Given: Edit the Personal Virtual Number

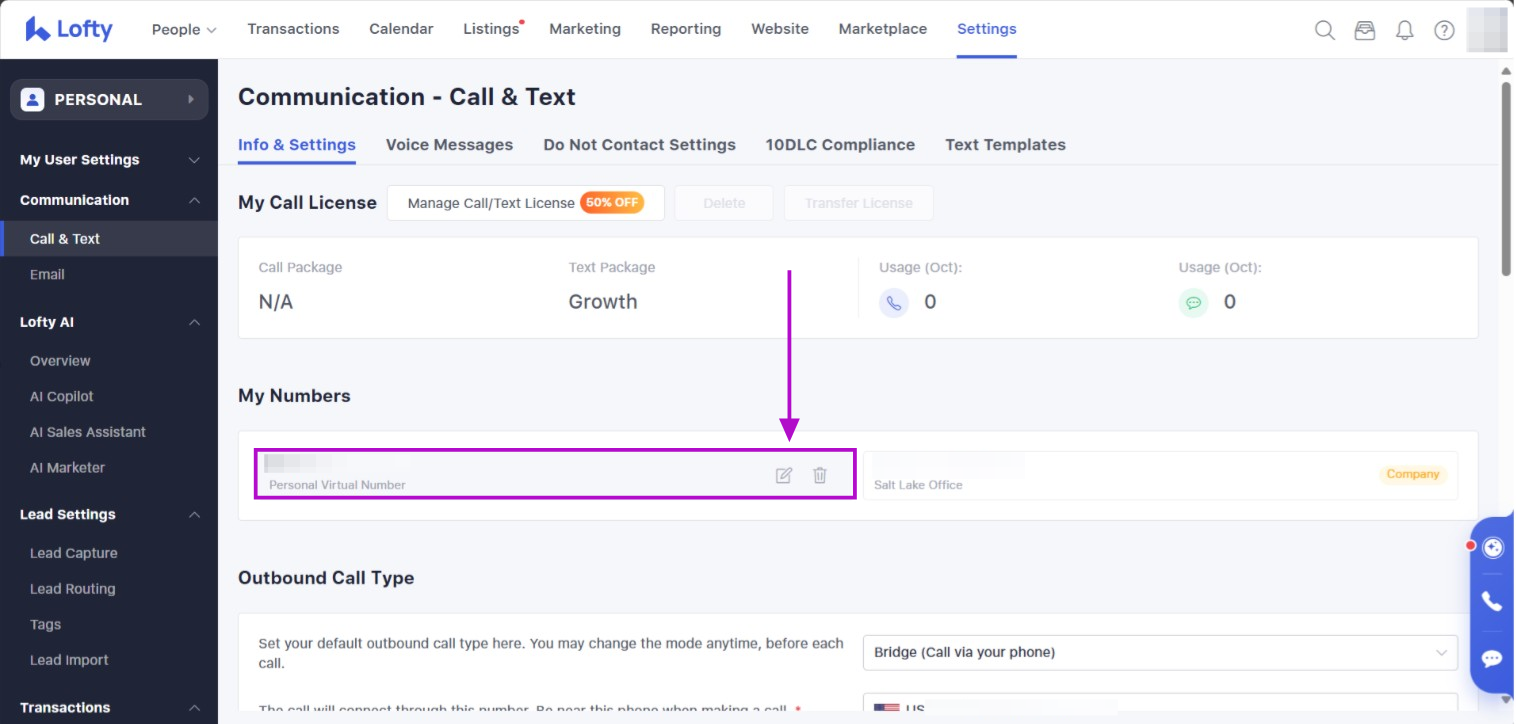Looking at the screenshot, I should [784, 475].
